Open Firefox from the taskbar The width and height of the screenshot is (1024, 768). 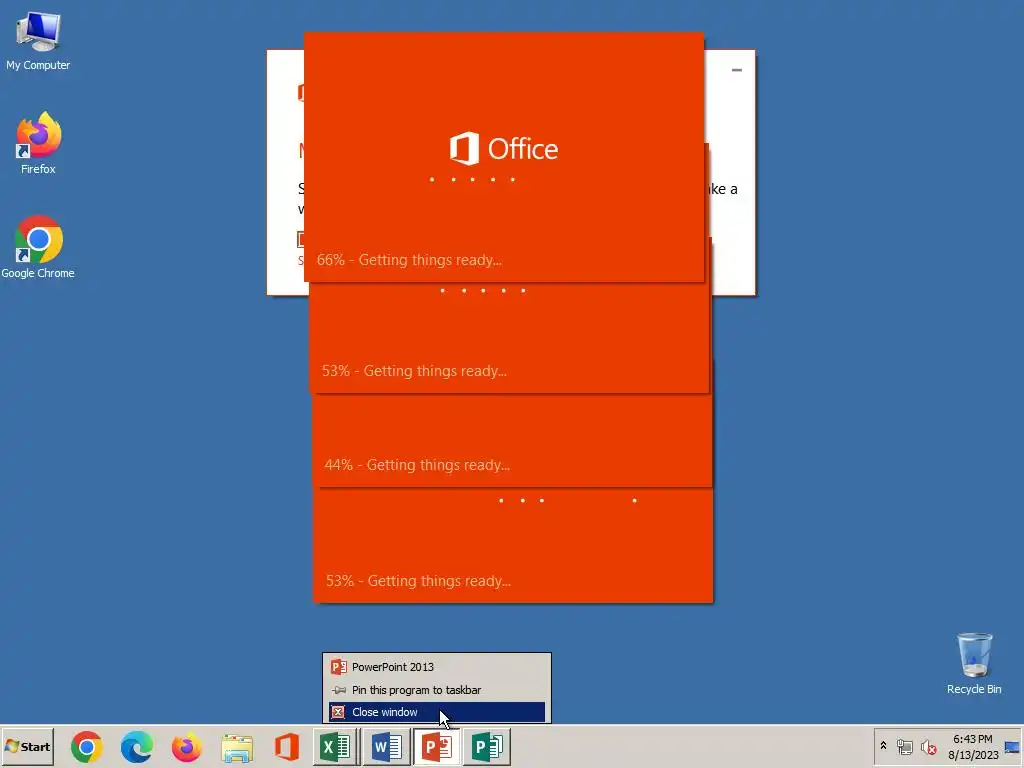coord(187,746)
